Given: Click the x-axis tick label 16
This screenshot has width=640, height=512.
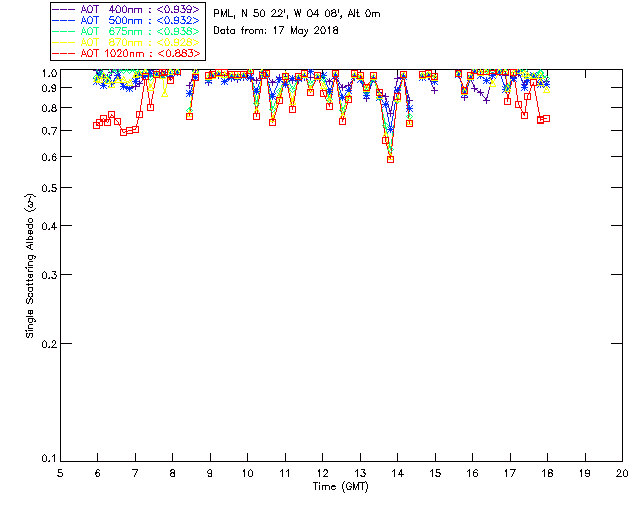Looking at the screenshot, I should pyautogui.click(x=472, y=473).
